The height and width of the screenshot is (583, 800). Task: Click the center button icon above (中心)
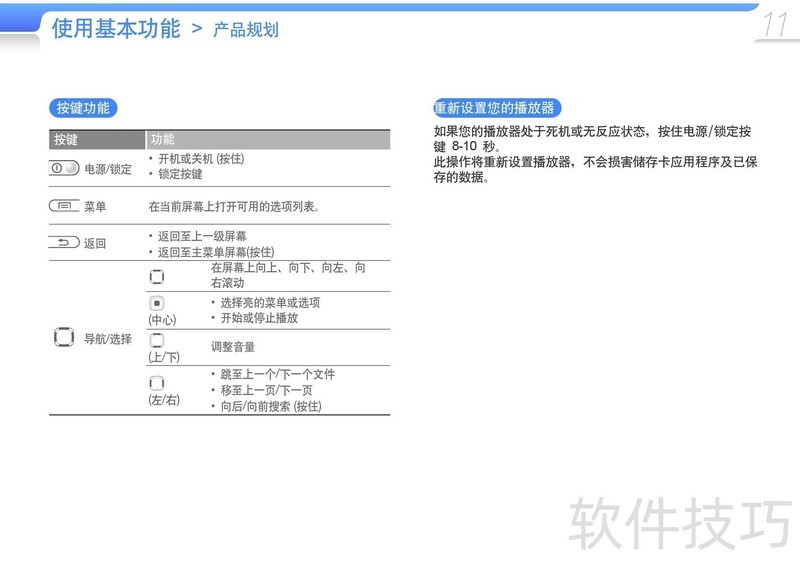pyautogui.click(x=156, y=303)
